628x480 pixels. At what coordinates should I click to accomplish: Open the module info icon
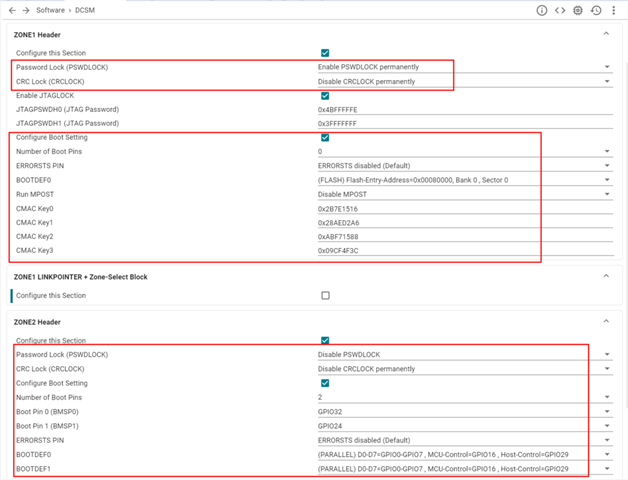pyautogui.click(x=542, y=10)
